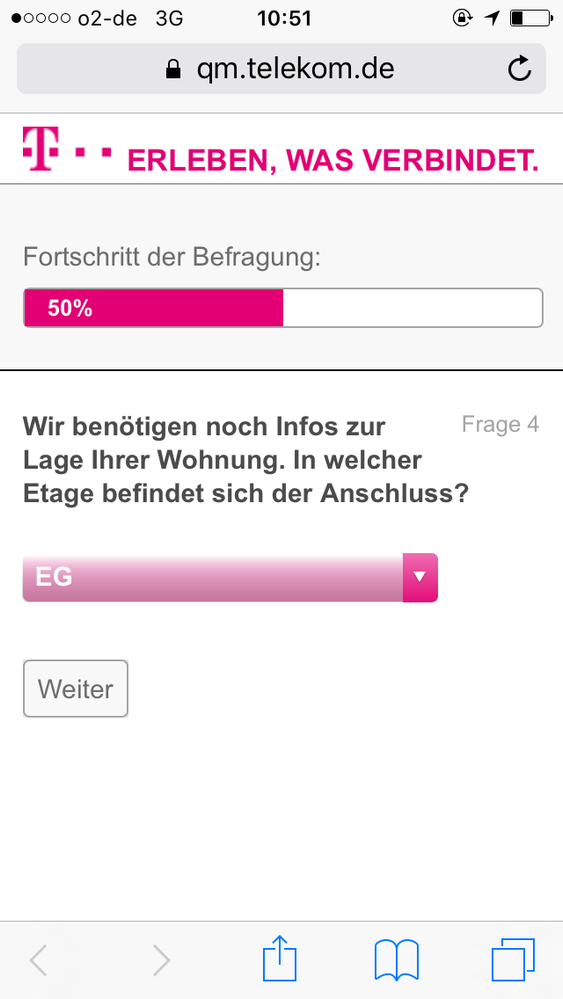Show open tabs overview icon
The width and height of the screenshot is (563, 999).
513,960
